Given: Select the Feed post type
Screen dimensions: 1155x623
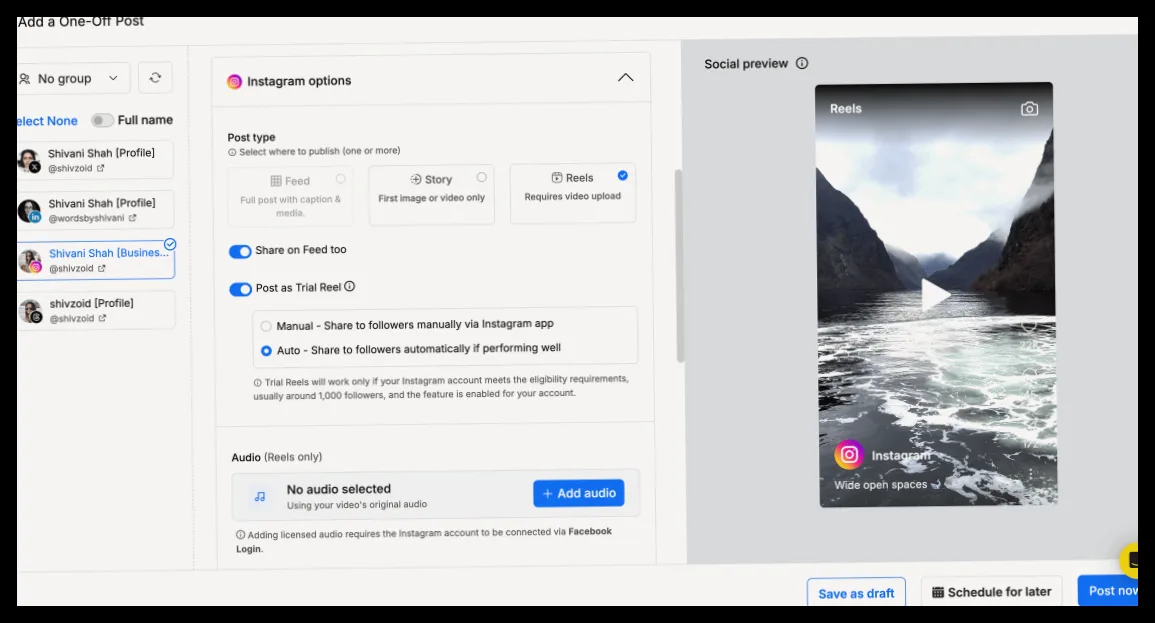Looking at the screenshot, I should pyautogui.click(x=290, y=197).
